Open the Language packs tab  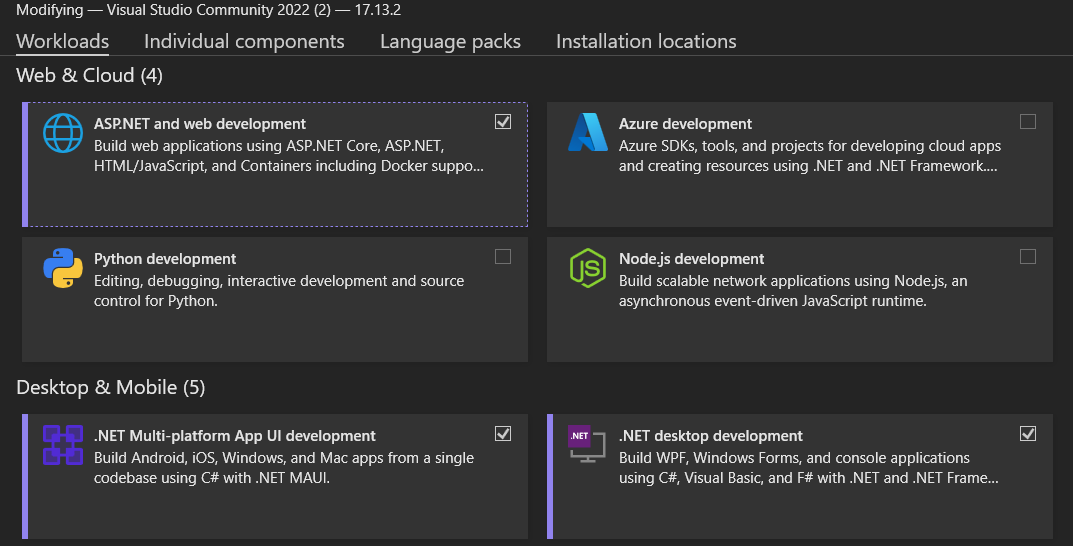pos(450,41)
